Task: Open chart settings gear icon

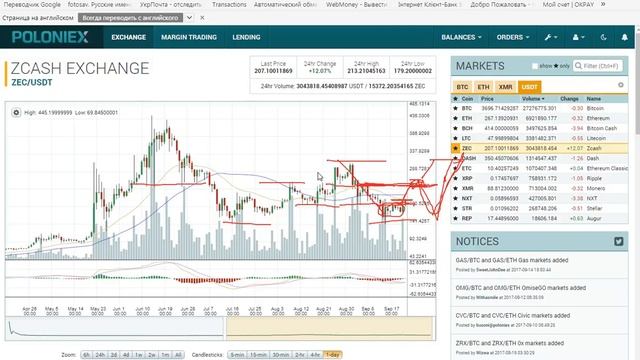Action: [x=16, y=113]
